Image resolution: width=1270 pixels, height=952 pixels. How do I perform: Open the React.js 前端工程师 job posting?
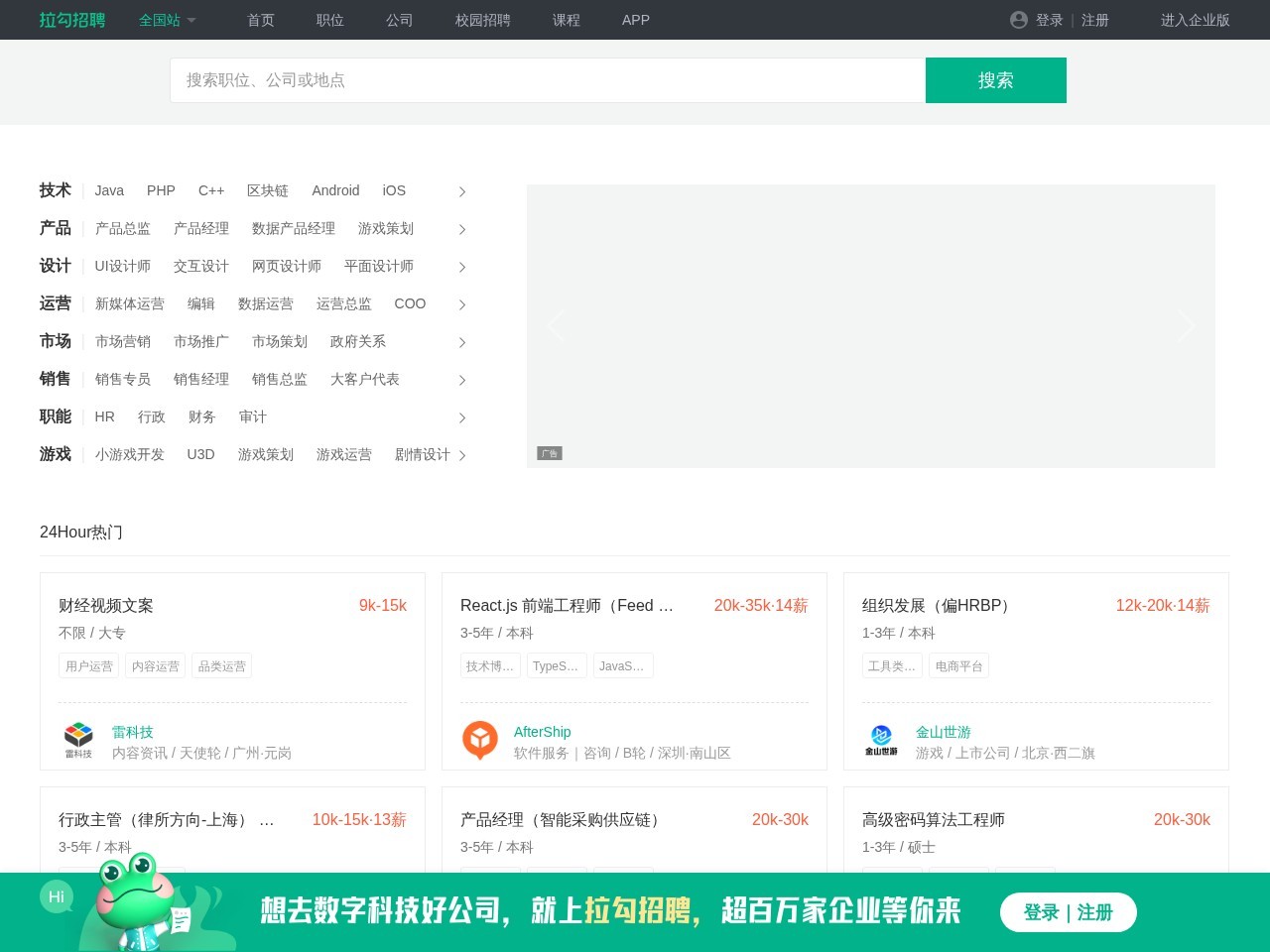[567, 605]
